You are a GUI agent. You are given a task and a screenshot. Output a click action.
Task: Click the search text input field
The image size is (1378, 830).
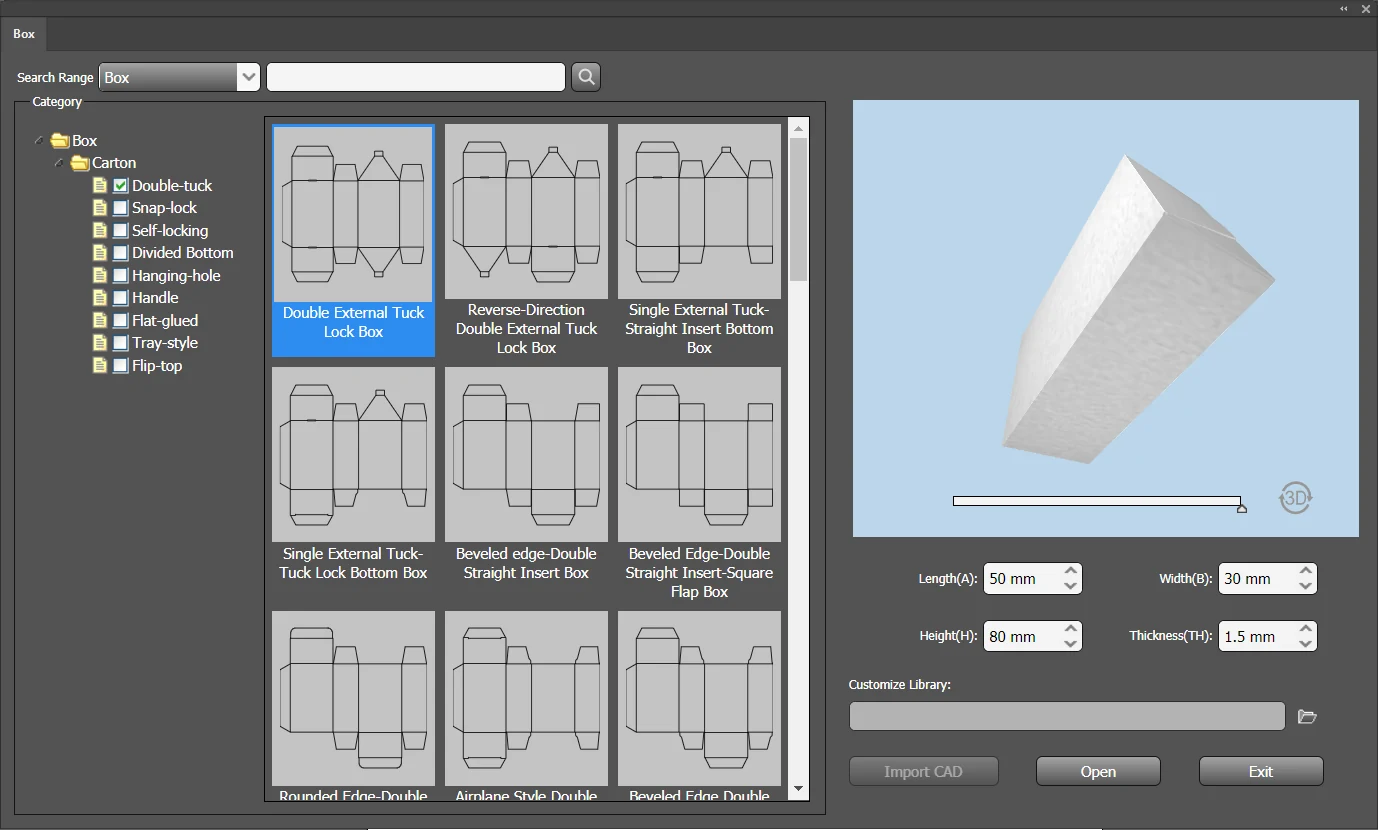point(416,77)
